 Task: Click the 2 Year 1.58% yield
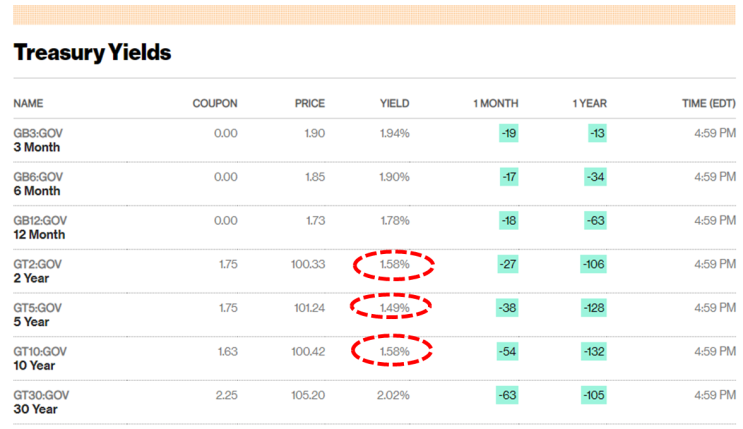click(394, 264)
